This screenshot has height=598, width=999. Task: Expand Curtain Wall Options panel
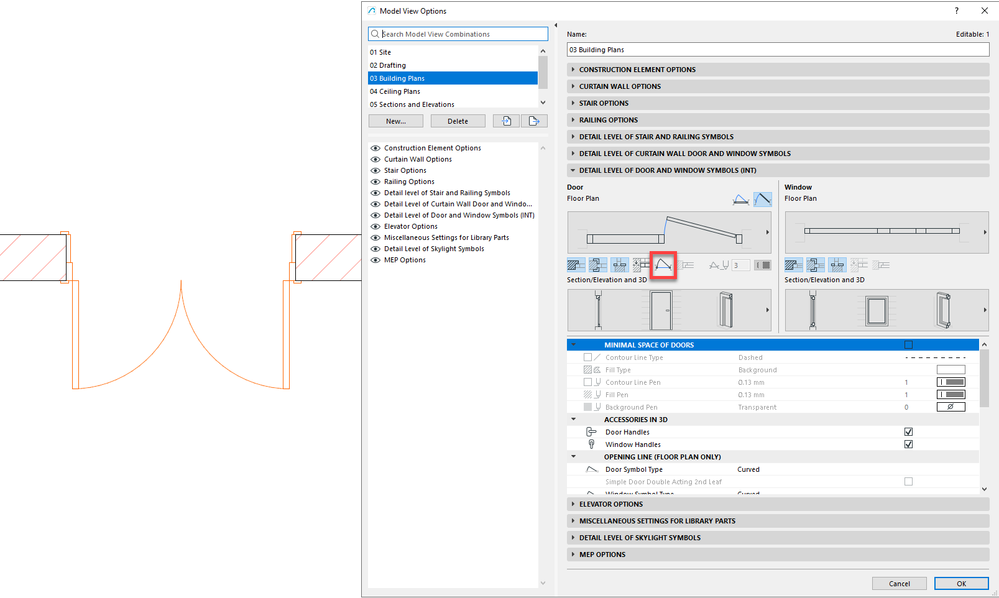tap(778, 87)
